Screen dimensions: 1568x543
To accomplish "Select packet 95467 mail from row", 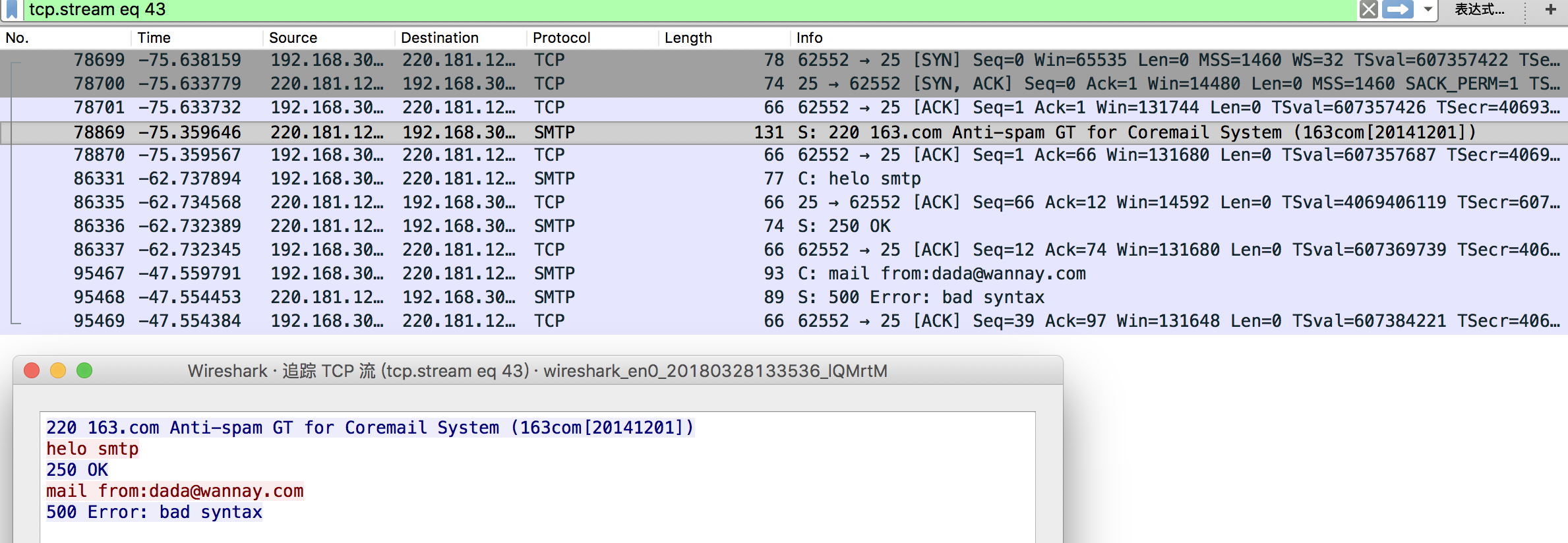I will point(784,273).
